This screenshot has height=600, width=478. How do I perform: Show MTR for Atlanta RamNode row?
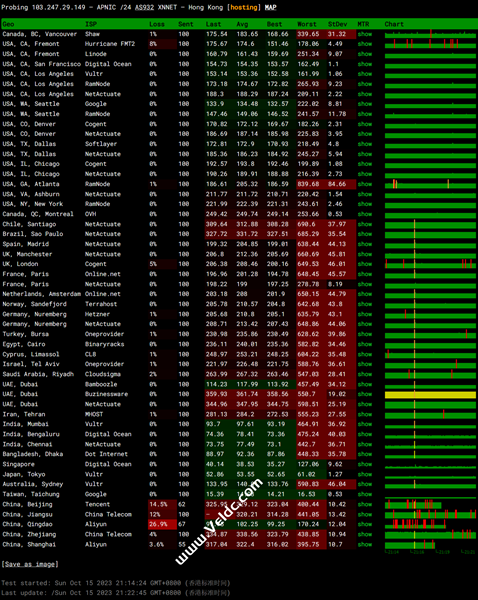(365, 184)
